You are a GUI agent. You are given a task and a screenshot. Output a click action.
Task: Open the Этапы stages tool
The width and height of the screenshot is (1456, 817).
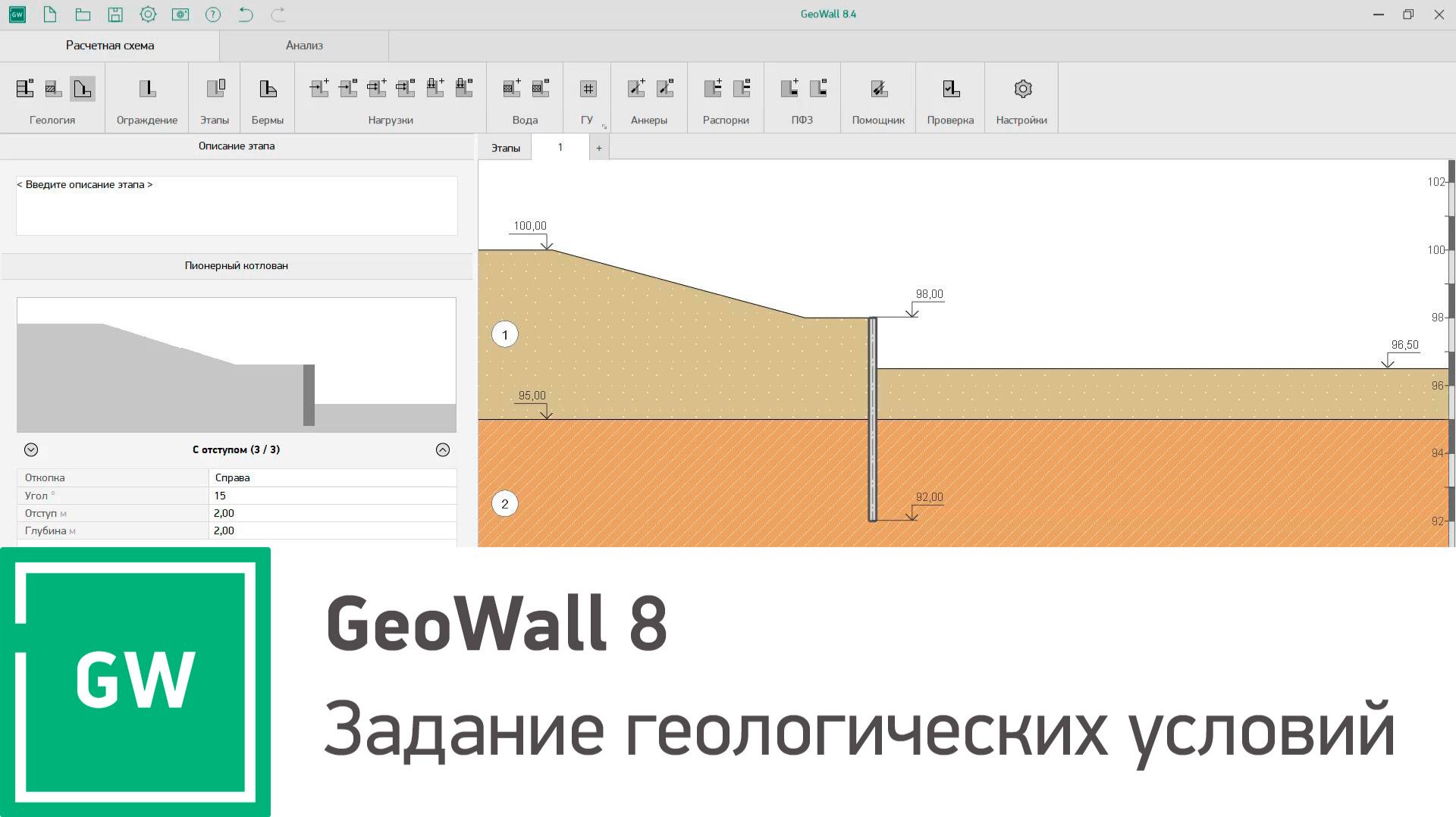(216, 89)
